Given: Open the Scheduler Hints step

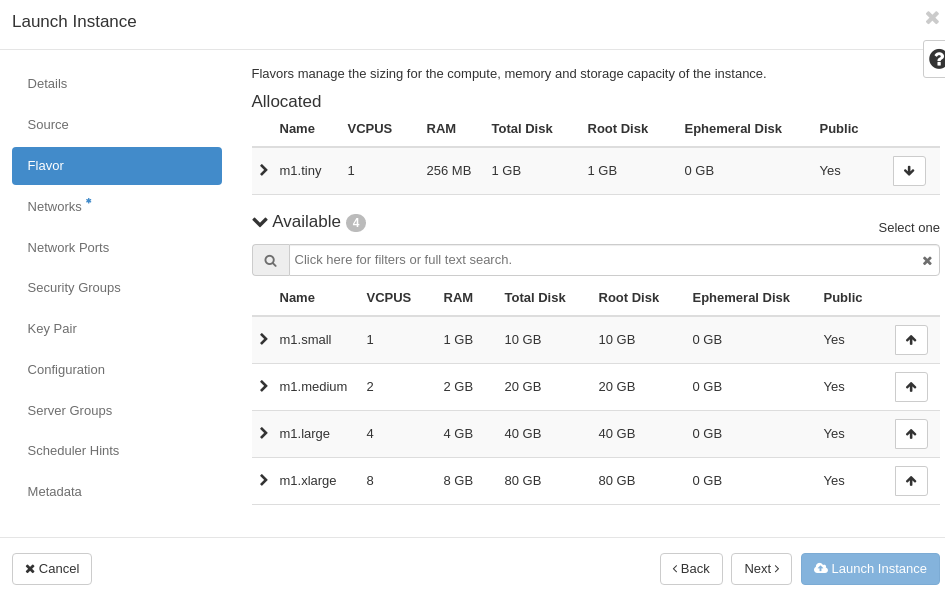Looking at the screenshot, I should click(117, 451).
